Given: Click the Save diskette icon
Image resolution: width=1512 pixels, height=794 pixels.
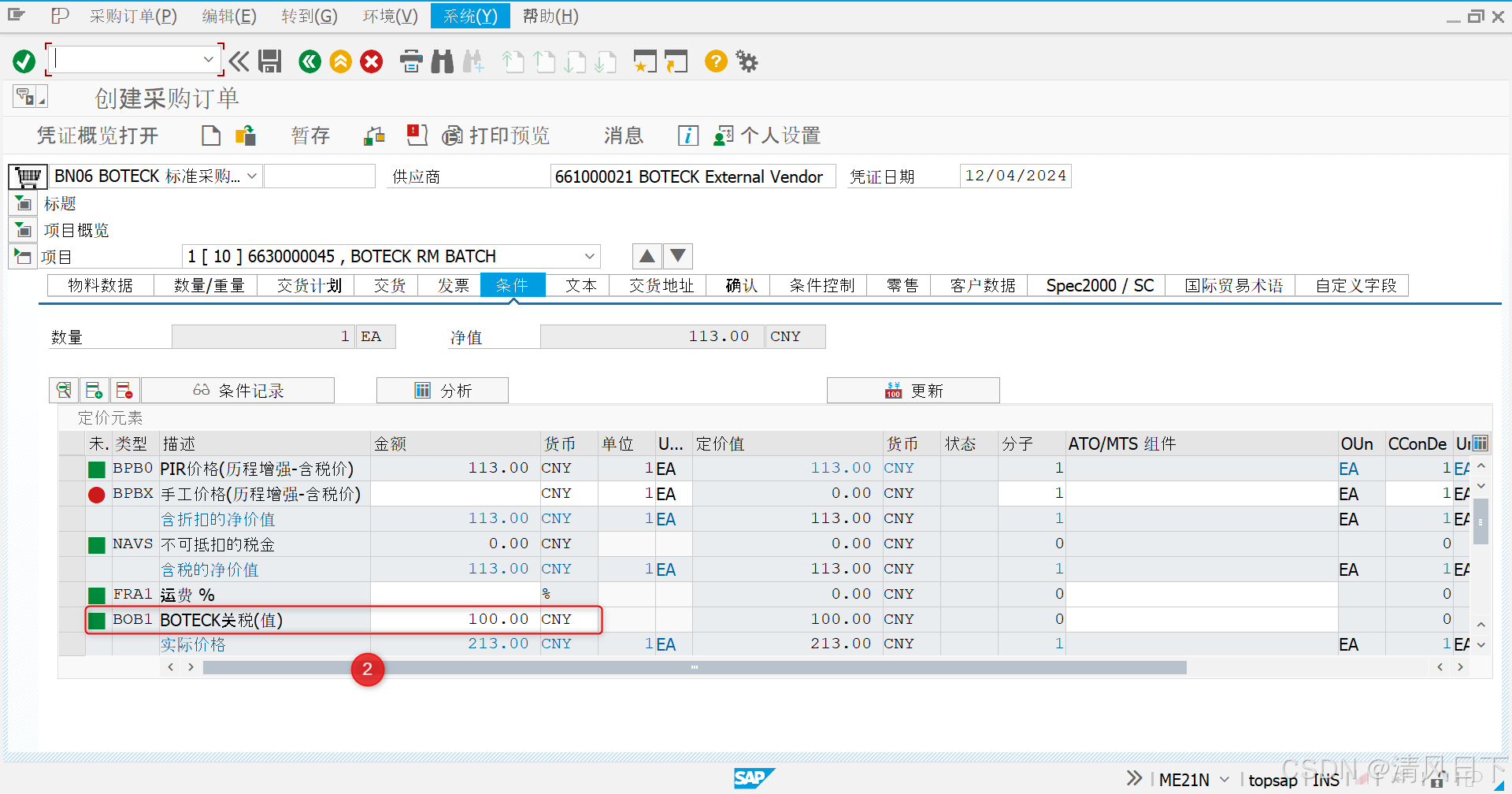Looking at the screenshot, I should coord(270,61).
